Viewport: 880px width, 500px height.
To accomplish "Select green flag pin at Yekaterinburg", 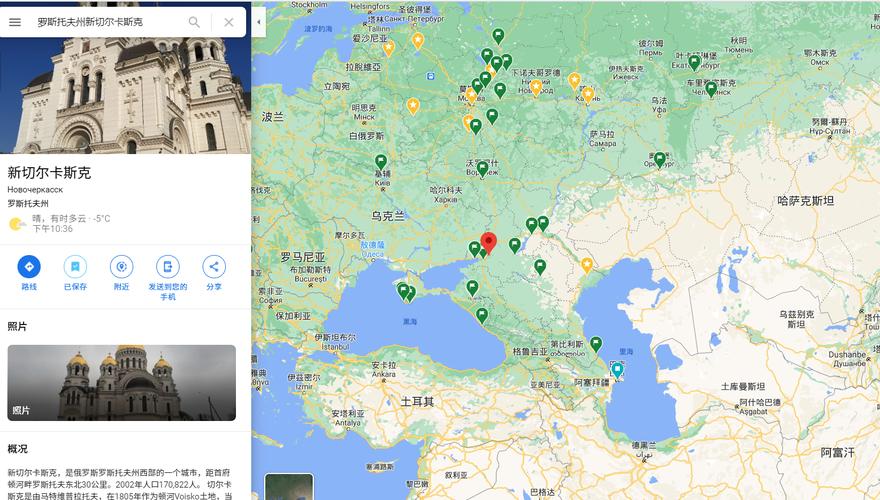I will point(694,62).
